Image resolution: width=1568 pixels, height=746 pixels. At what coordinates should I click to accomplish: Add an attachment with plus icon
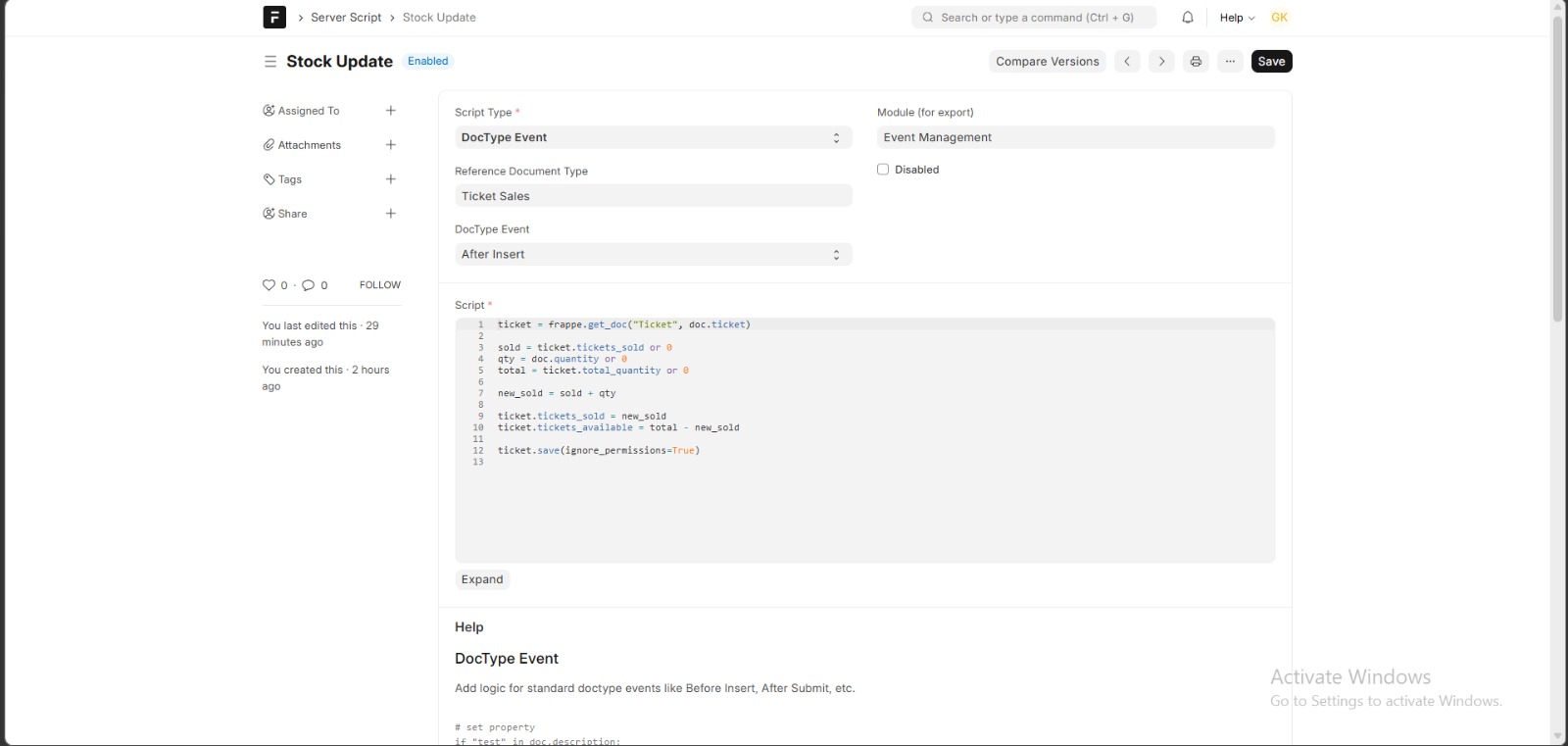(391, 145)
